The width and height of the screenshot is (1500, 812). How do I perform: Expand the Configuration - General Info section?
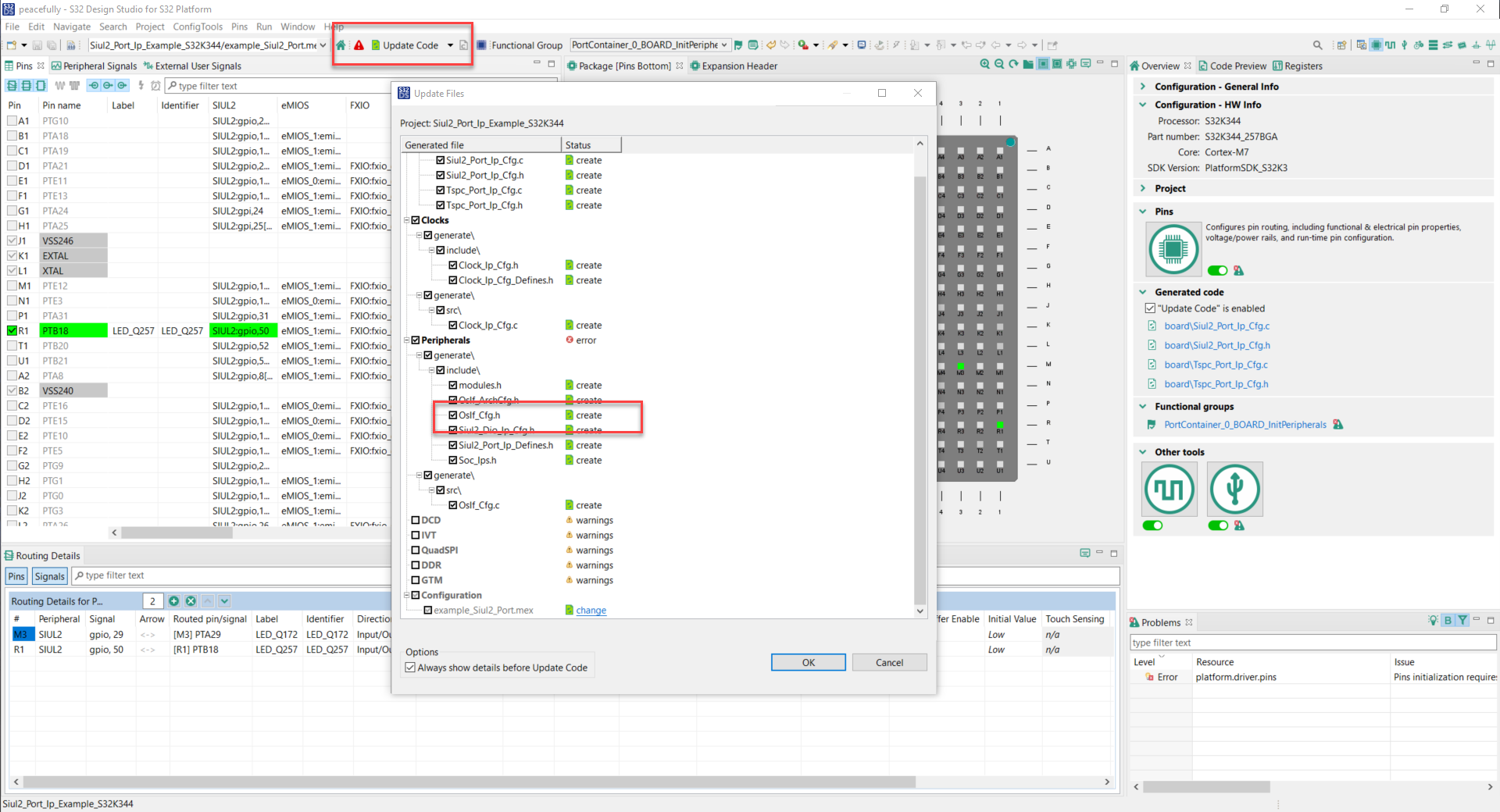1143,86
